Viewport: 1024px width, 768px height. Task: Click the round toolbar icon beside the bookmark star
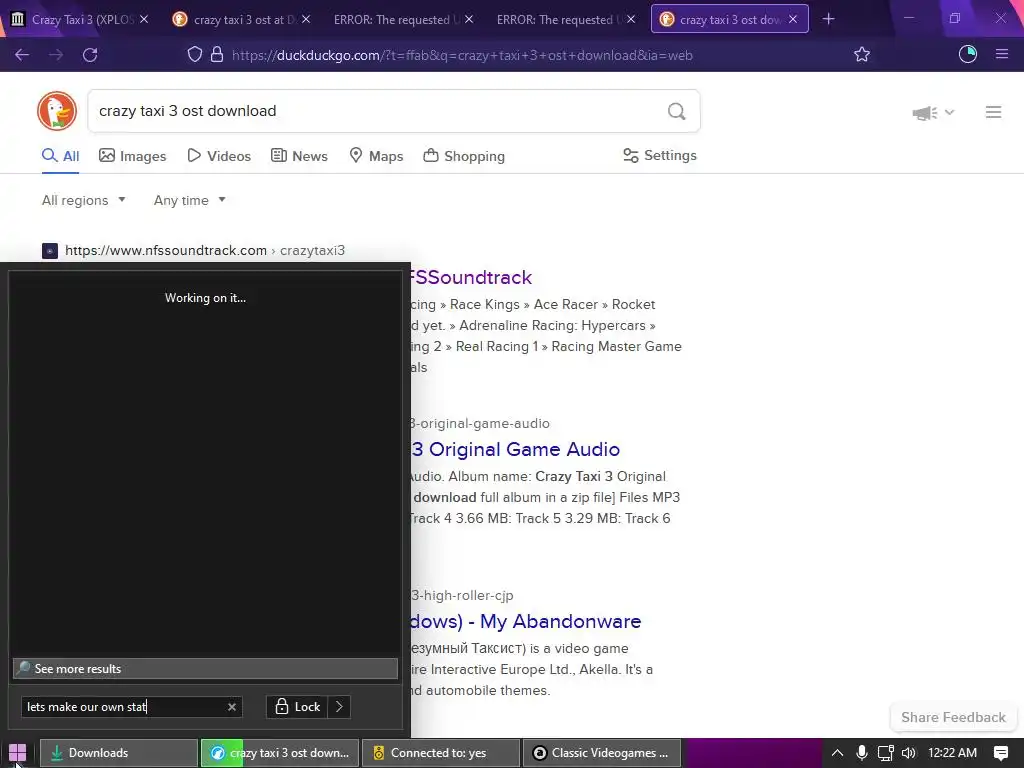968,55
